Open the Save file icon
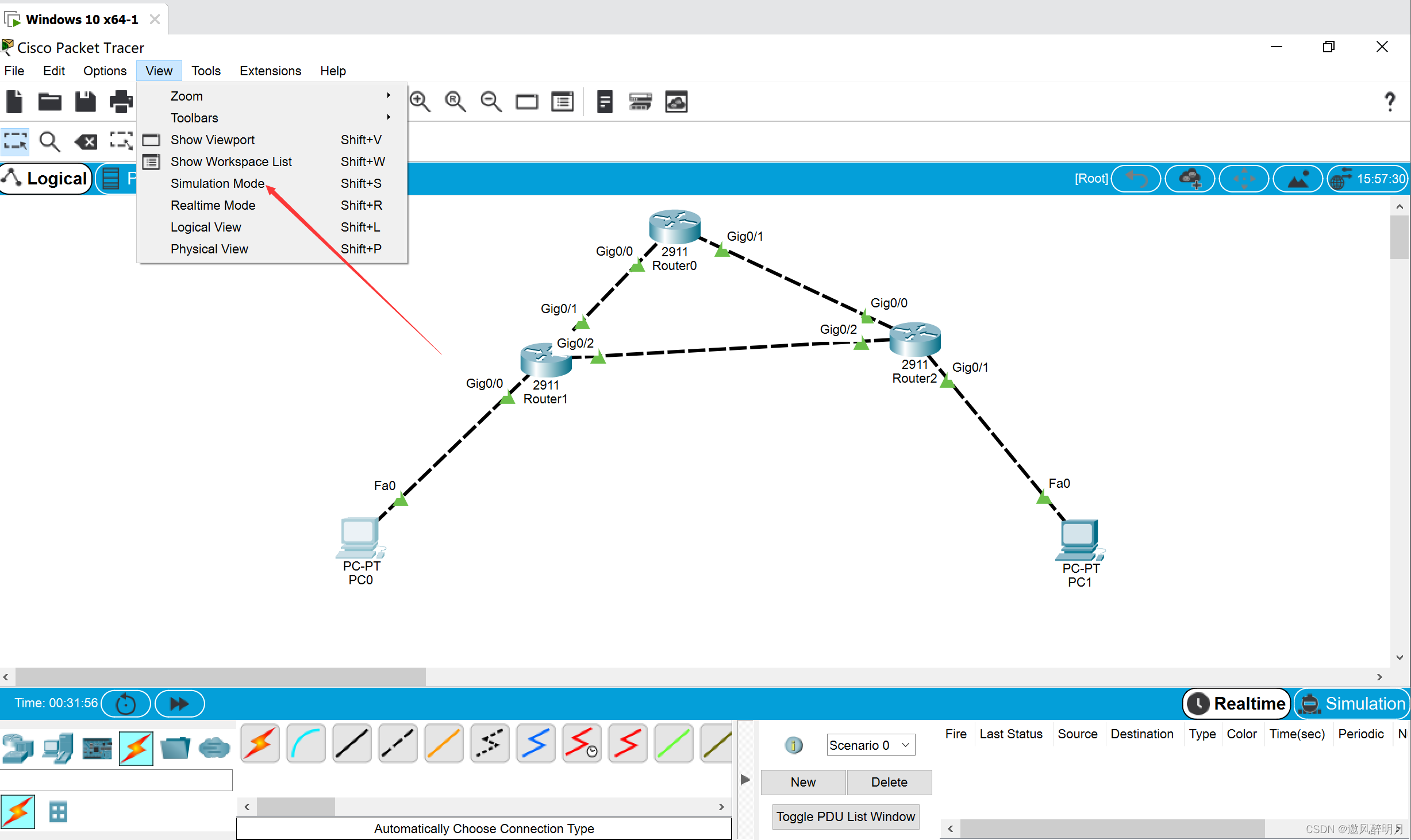This screenshot has width=1411, height=840. tap(86, 102)
